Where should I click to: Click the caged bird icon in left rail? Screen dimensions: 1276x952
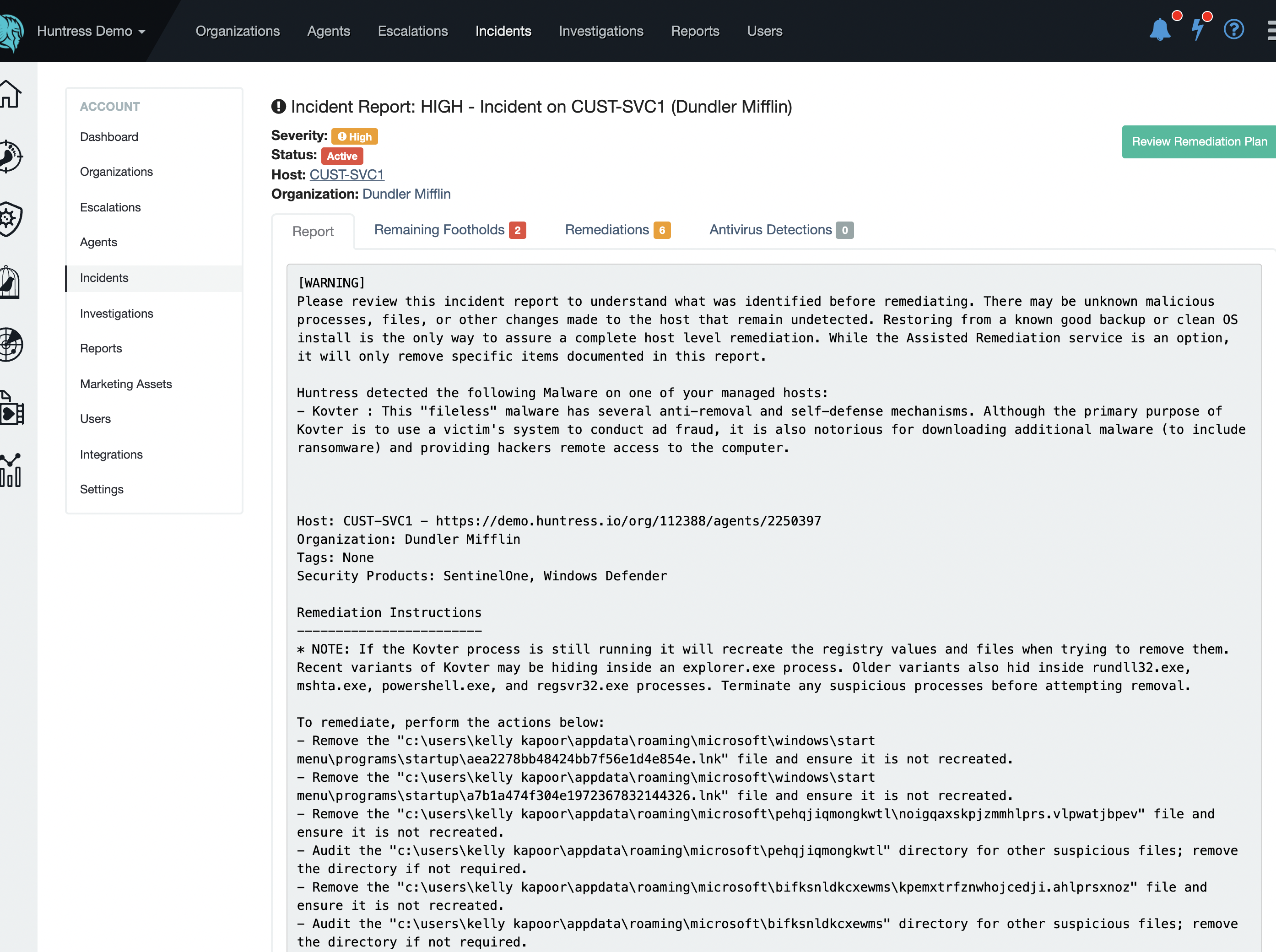(x=10, y=282)
